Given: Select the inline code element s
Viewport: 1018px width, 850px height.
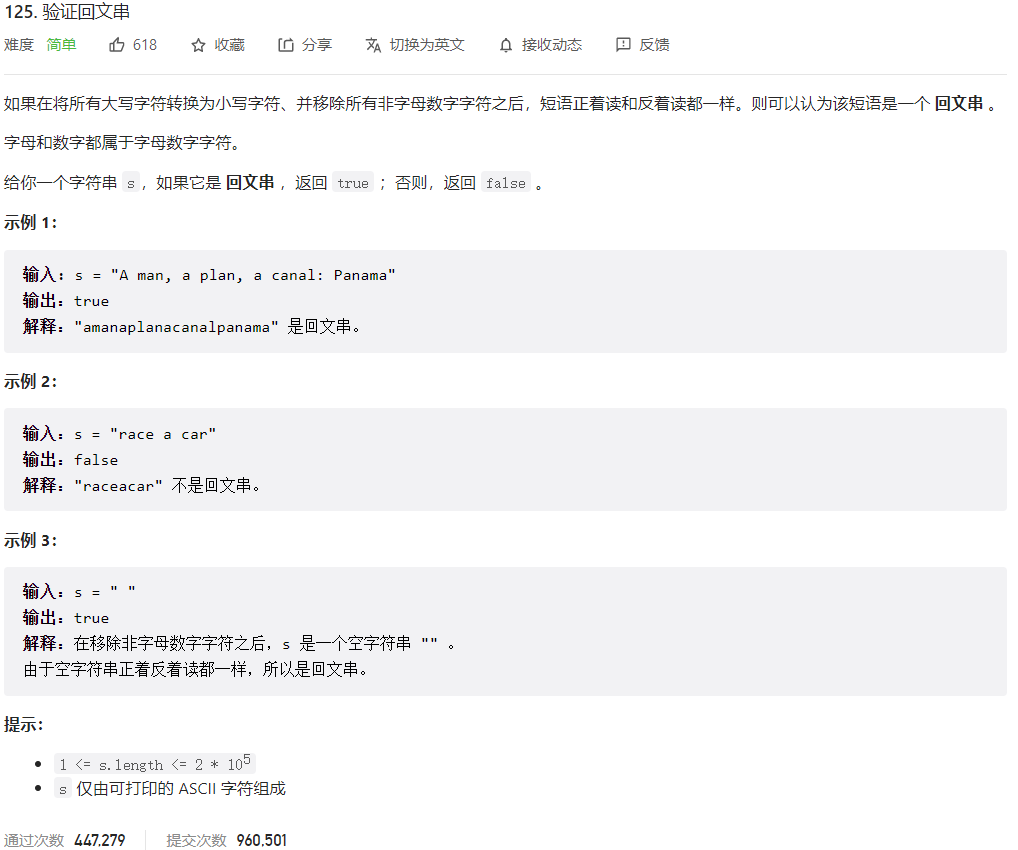Looking at the screenshot, I should pos(63,788).
